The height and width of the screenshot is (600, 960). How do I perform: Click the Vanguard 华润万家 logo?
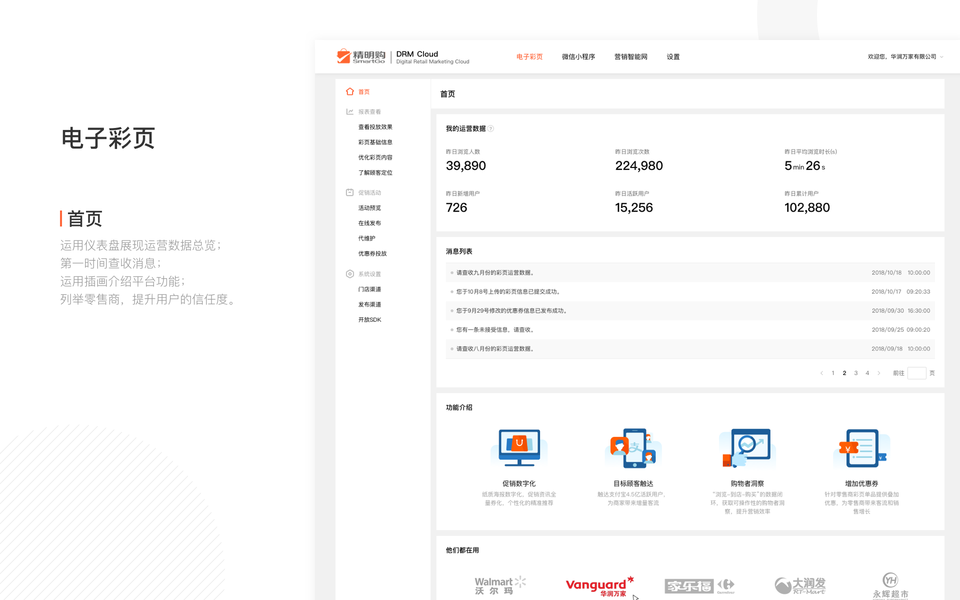(x=599, y=586)
